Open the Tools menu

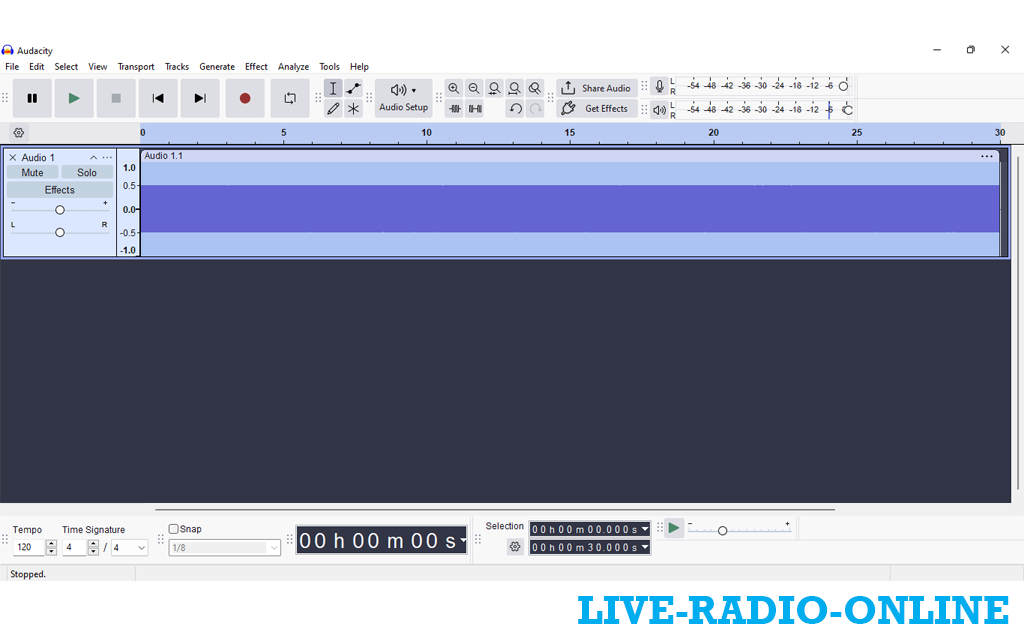point(329,67)
